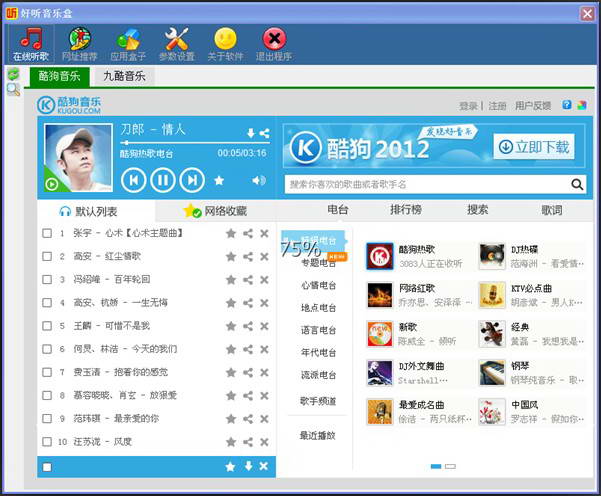Click the magnifier icon in left sidebar

[13, 89]
